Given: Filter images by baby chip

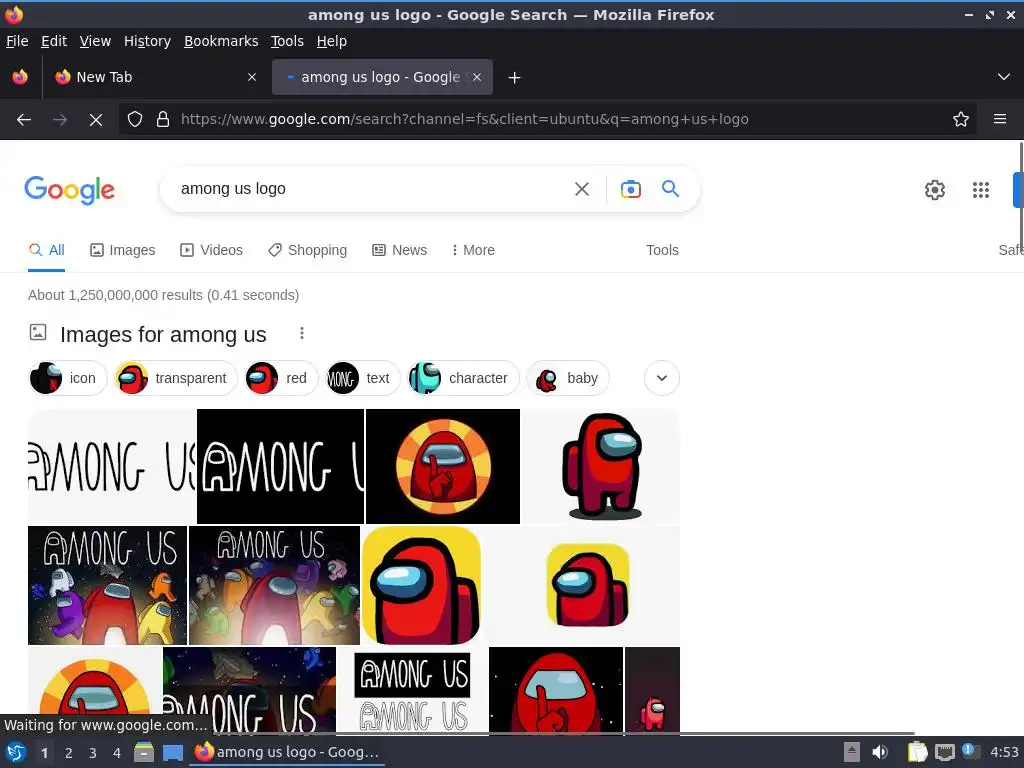Looking at the screenshot, I should [x=568, y=378].
